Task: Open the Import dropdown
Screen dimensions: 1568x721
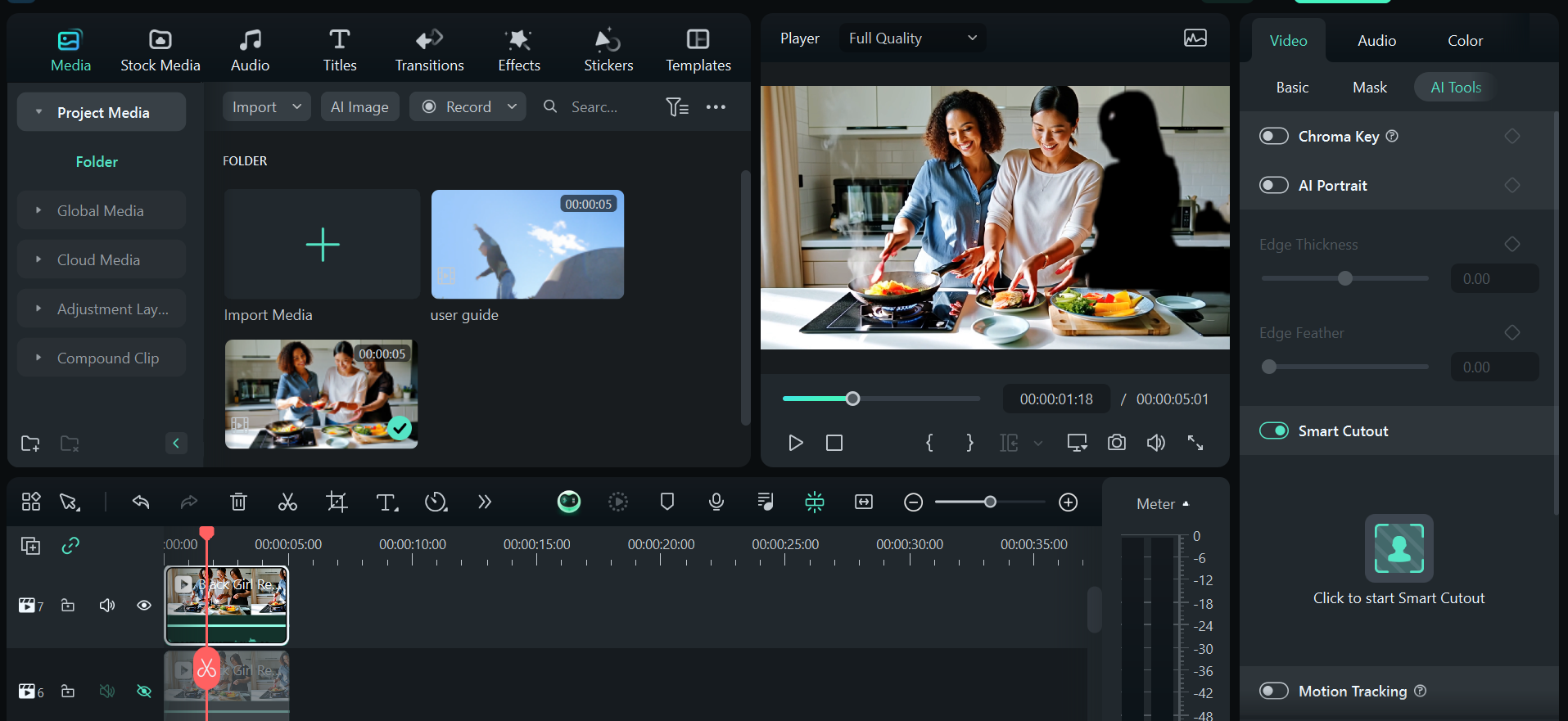Action: point(267,106)
